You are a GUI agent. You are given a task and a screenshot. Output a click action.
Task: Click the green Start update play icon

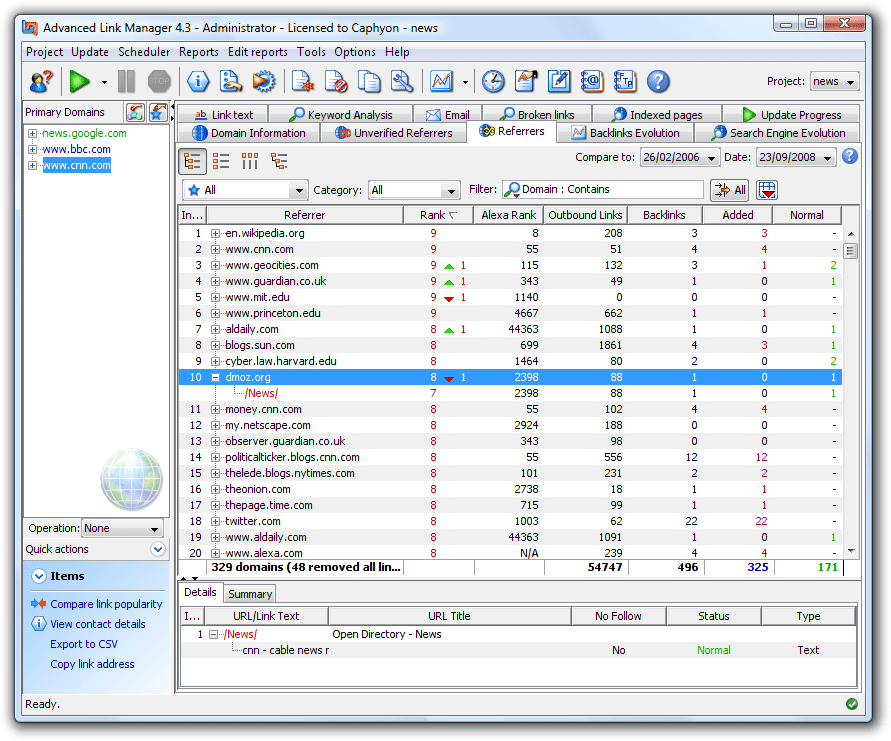[x=80, y=81]
